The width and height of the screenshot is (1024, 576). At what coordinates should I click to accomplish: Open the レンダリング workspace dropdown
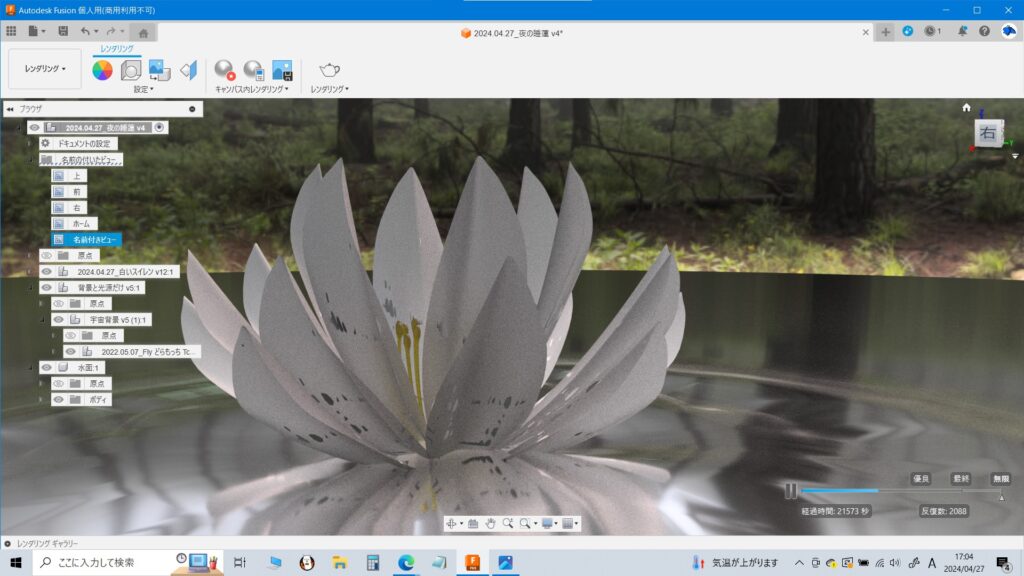(x=45, y=69)
